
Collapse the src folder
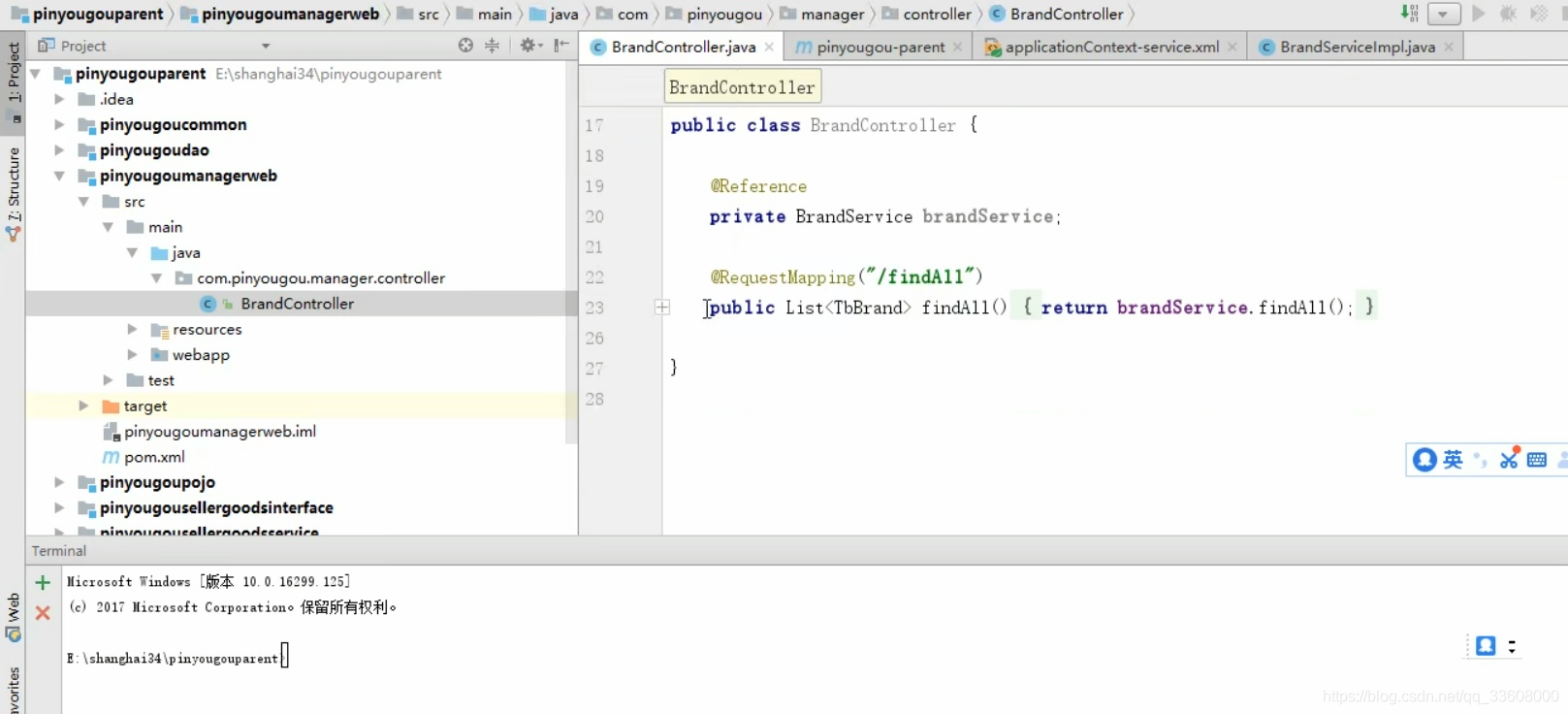coord(83,201)
